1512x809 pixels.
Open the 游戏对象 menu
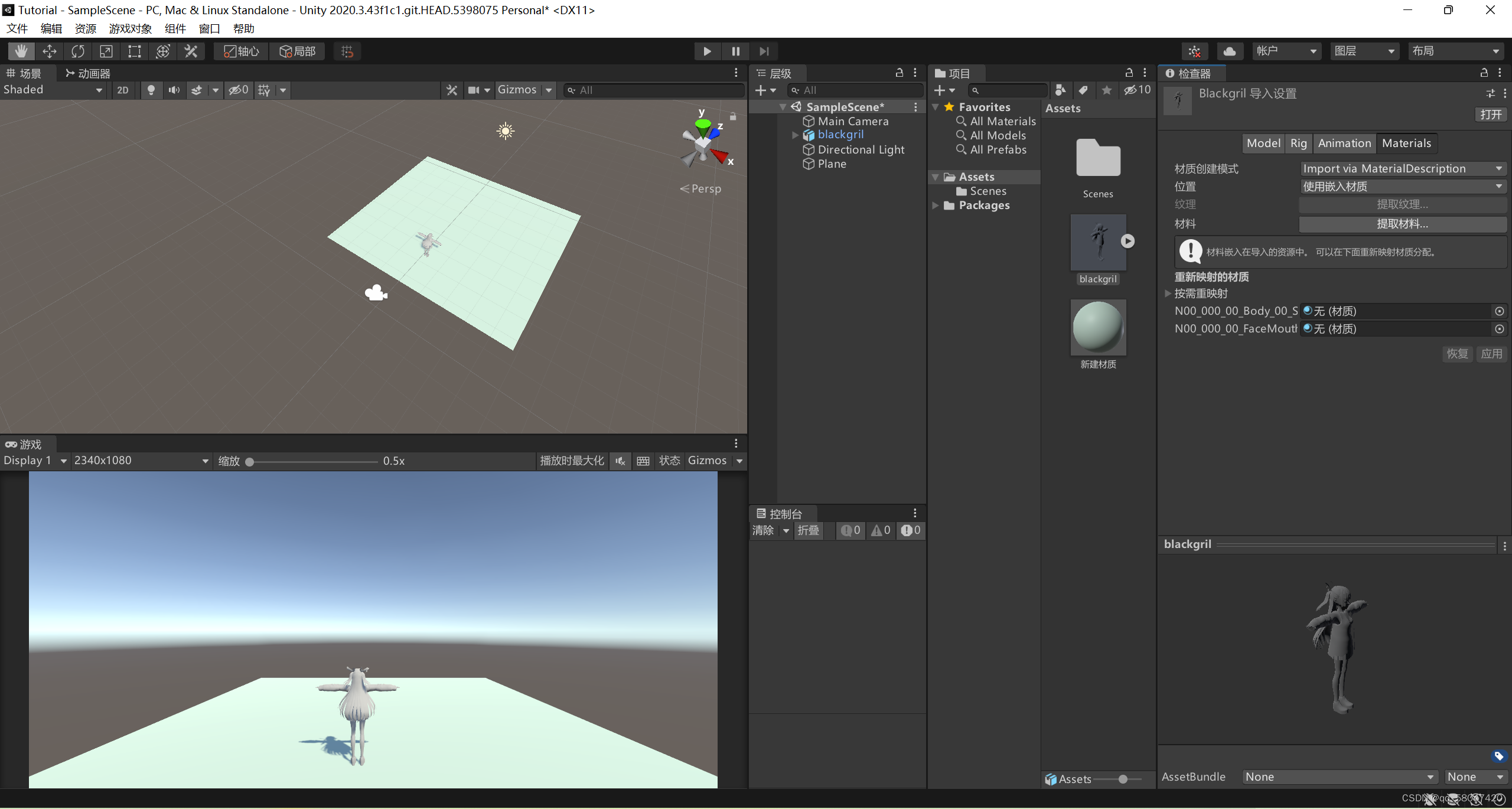coord(130,28)
